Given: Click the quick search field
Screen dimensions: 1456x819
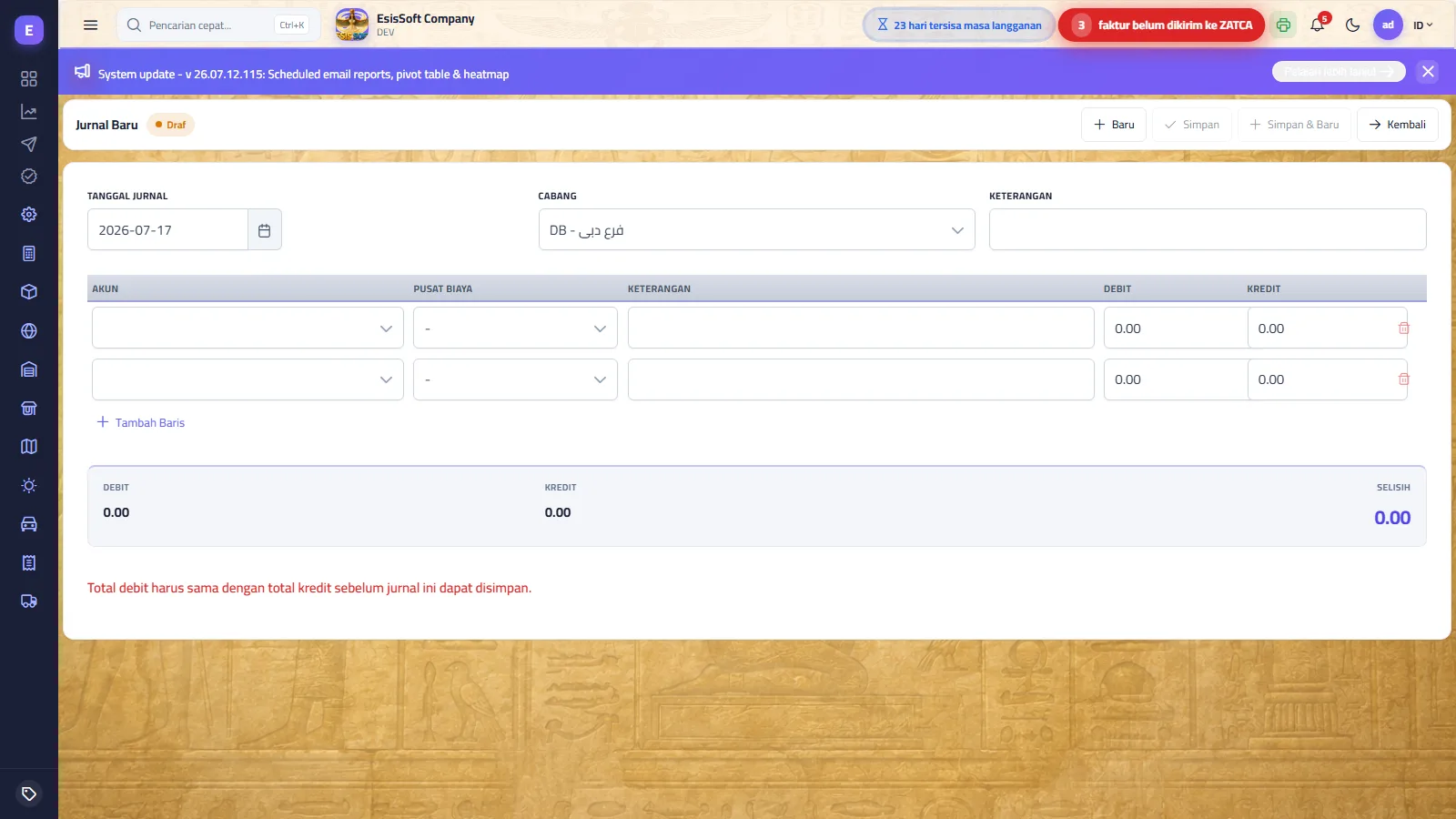Looking at the screenshot, I should click(218, 25).
